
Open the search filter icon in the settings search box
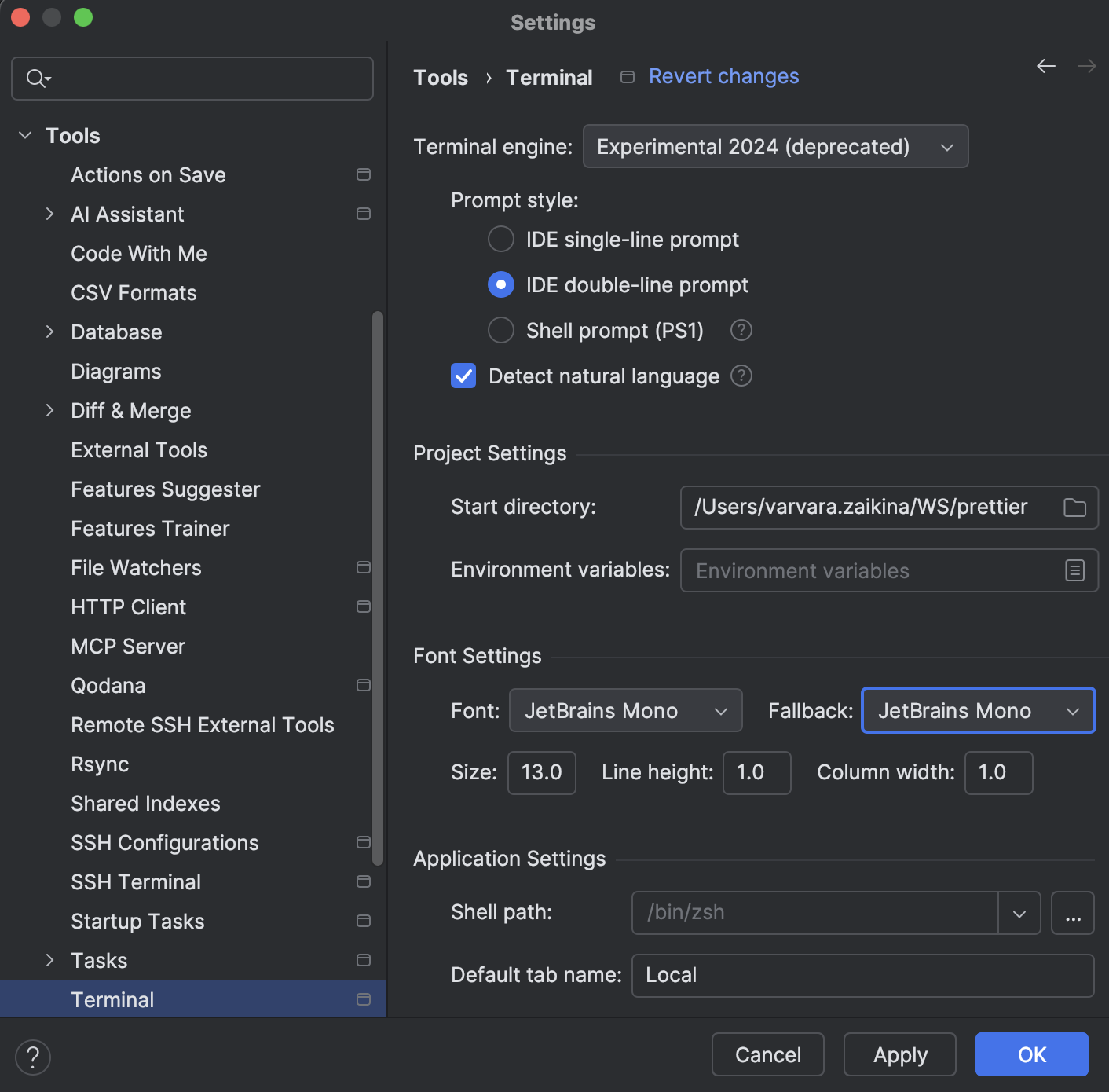click(36, 79)
